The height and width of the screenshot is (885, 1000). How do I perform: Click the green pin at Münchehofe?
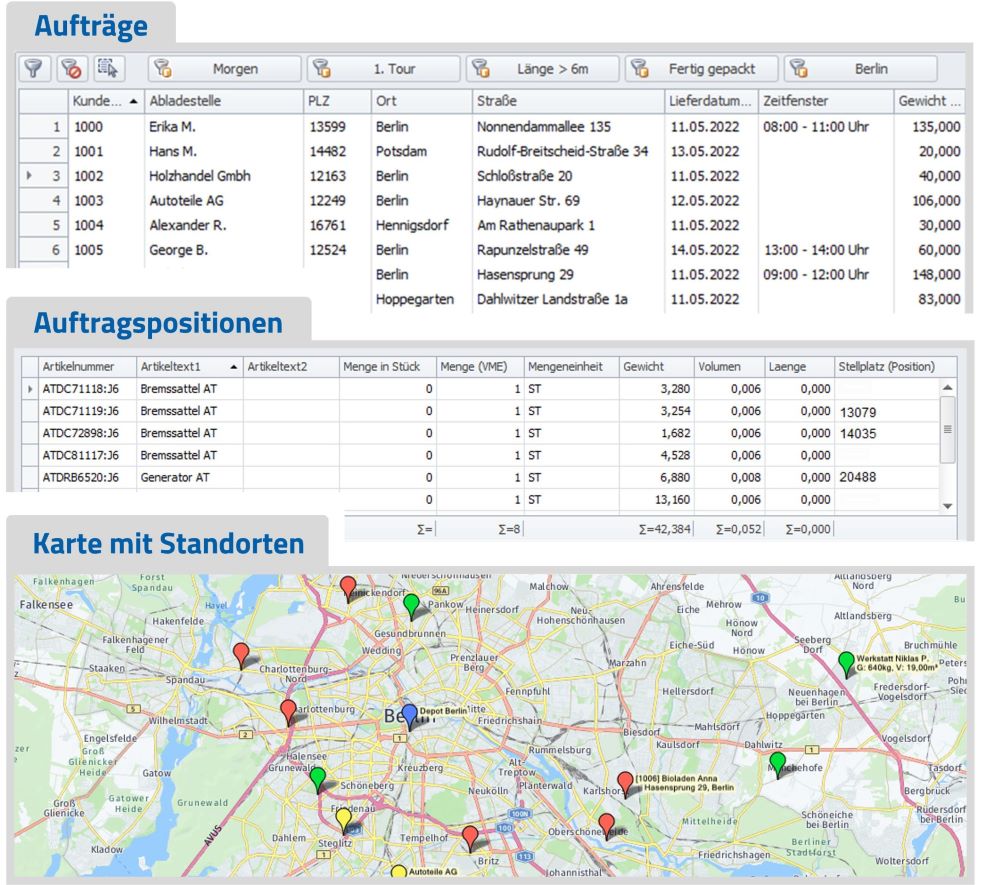(x=777, y=764)
